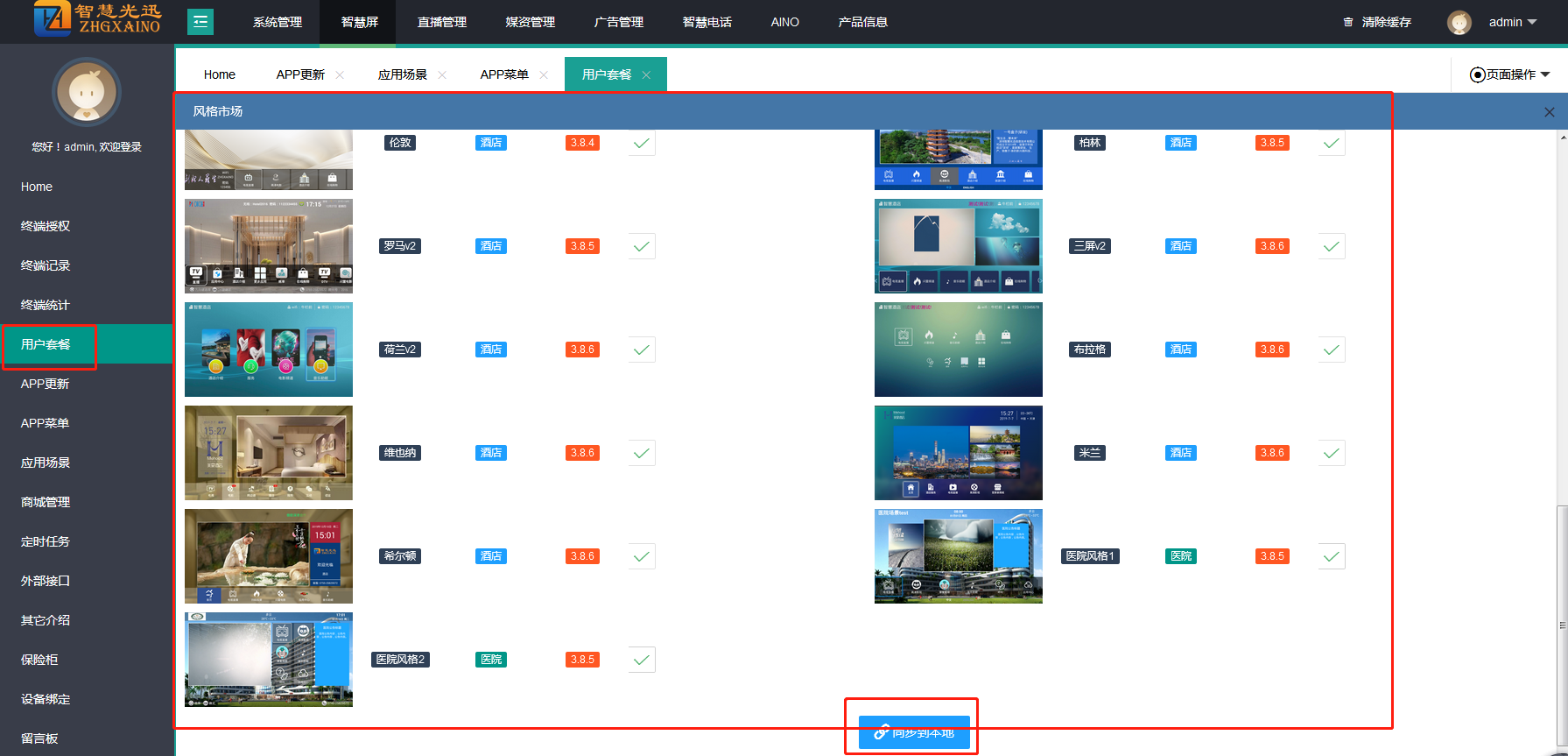Switch to the APP菜单 tab
The image size is (1568, 756).
pos(504,74)
